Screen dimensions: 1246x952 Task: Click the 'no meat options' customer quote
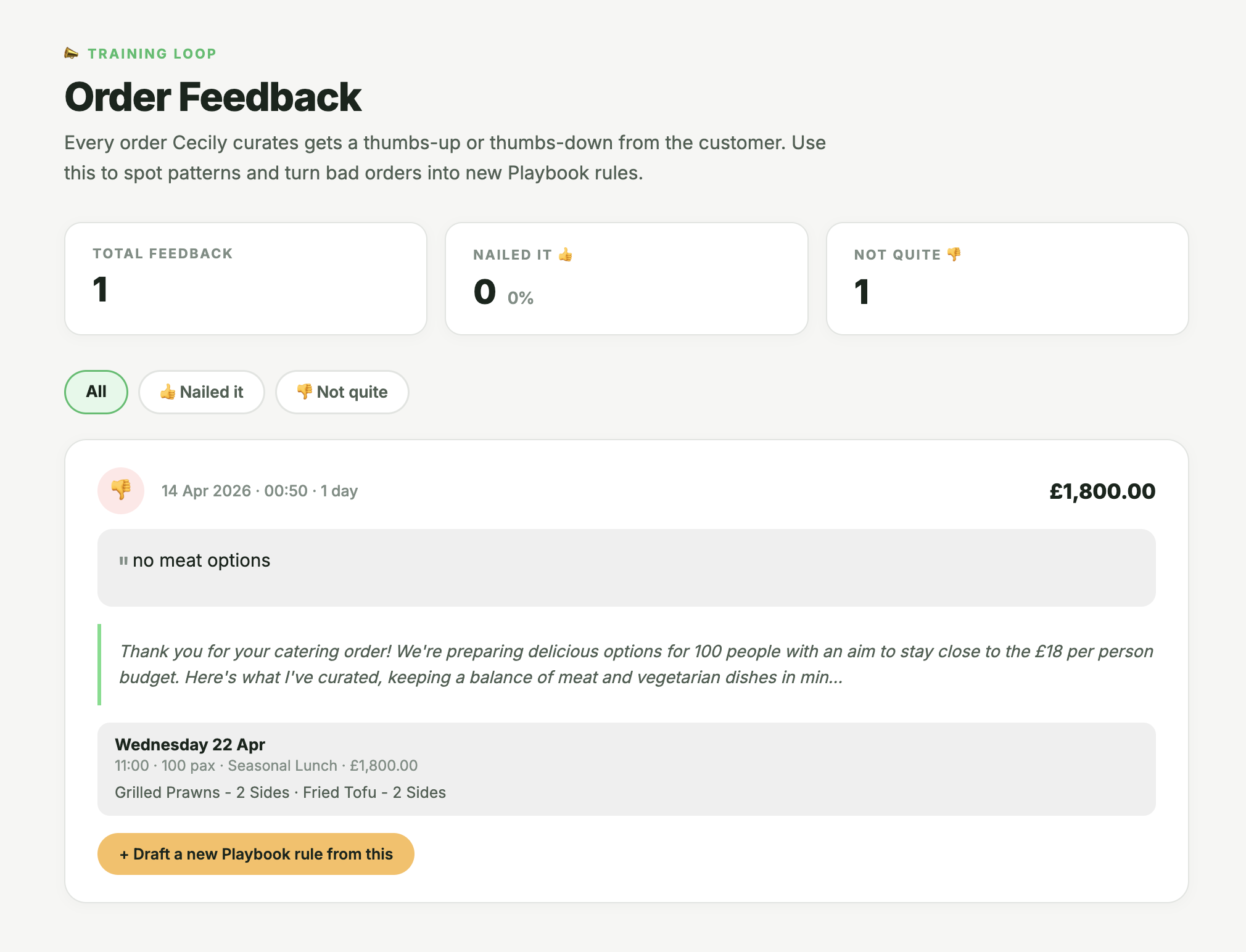pyautogui.click(x=202, y=560)
